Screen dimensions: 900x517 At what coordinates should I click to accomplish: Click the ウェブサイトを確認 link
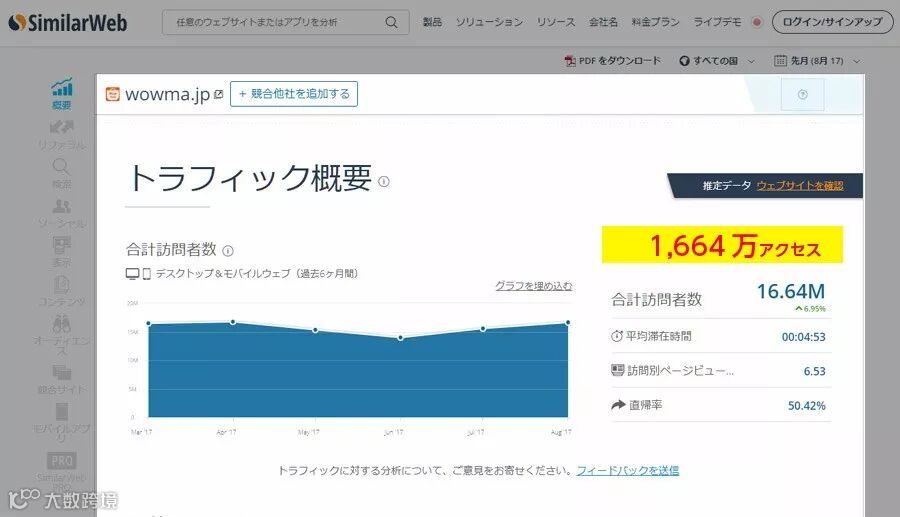coord(800,185)
